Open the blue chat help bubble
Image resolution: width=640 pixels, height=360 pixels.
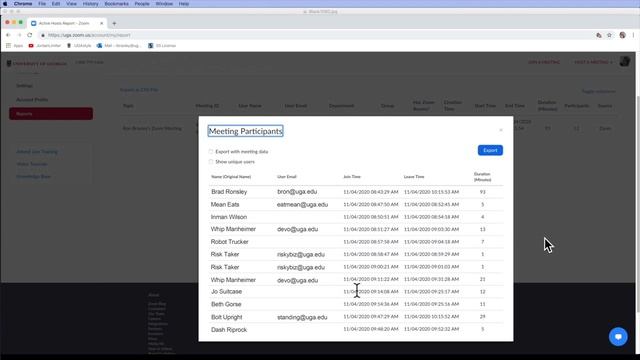[618, 337]
